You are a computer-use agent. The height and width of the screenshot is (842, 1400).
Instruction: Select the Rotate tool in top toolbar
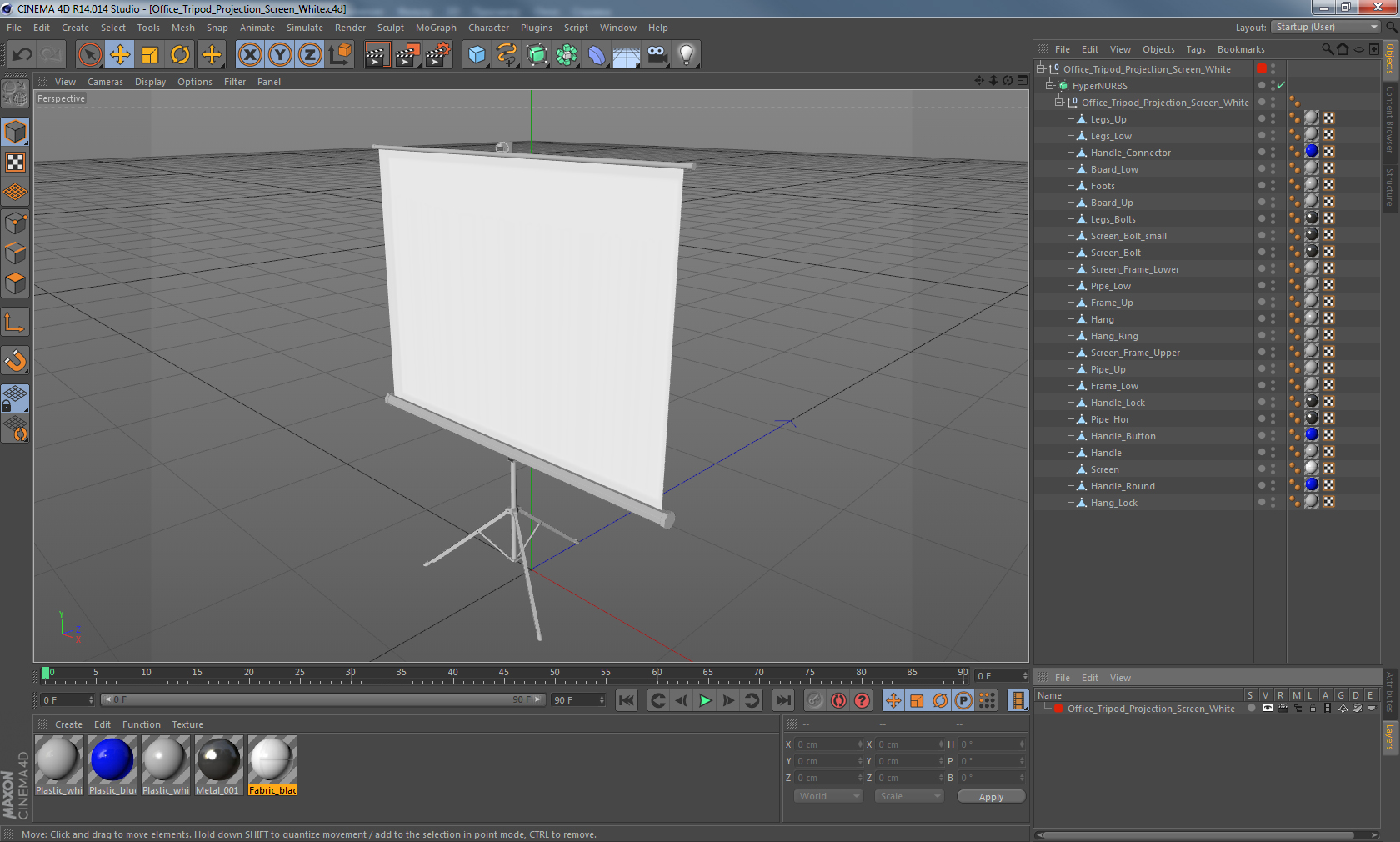180,55
